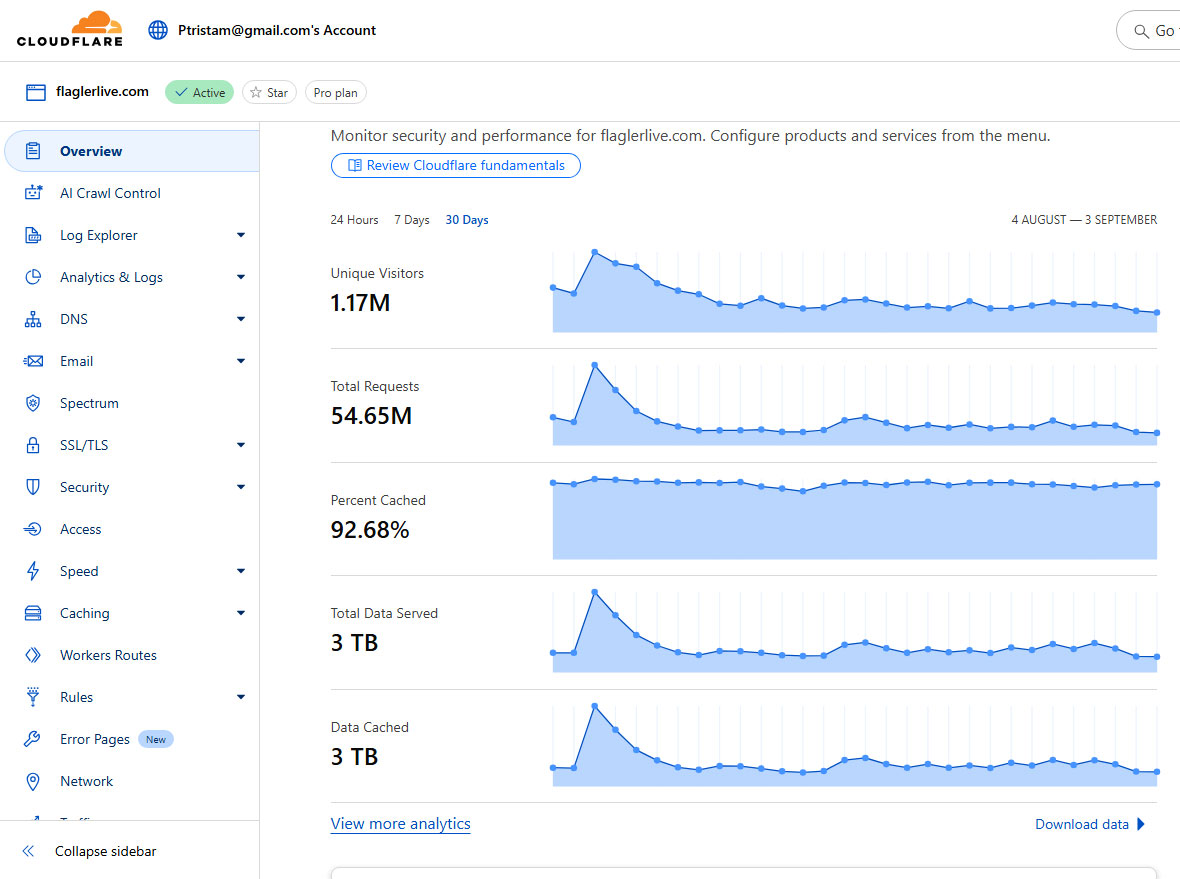
Task: Click the Caching drive icon
Action: (x=33, y=613)
